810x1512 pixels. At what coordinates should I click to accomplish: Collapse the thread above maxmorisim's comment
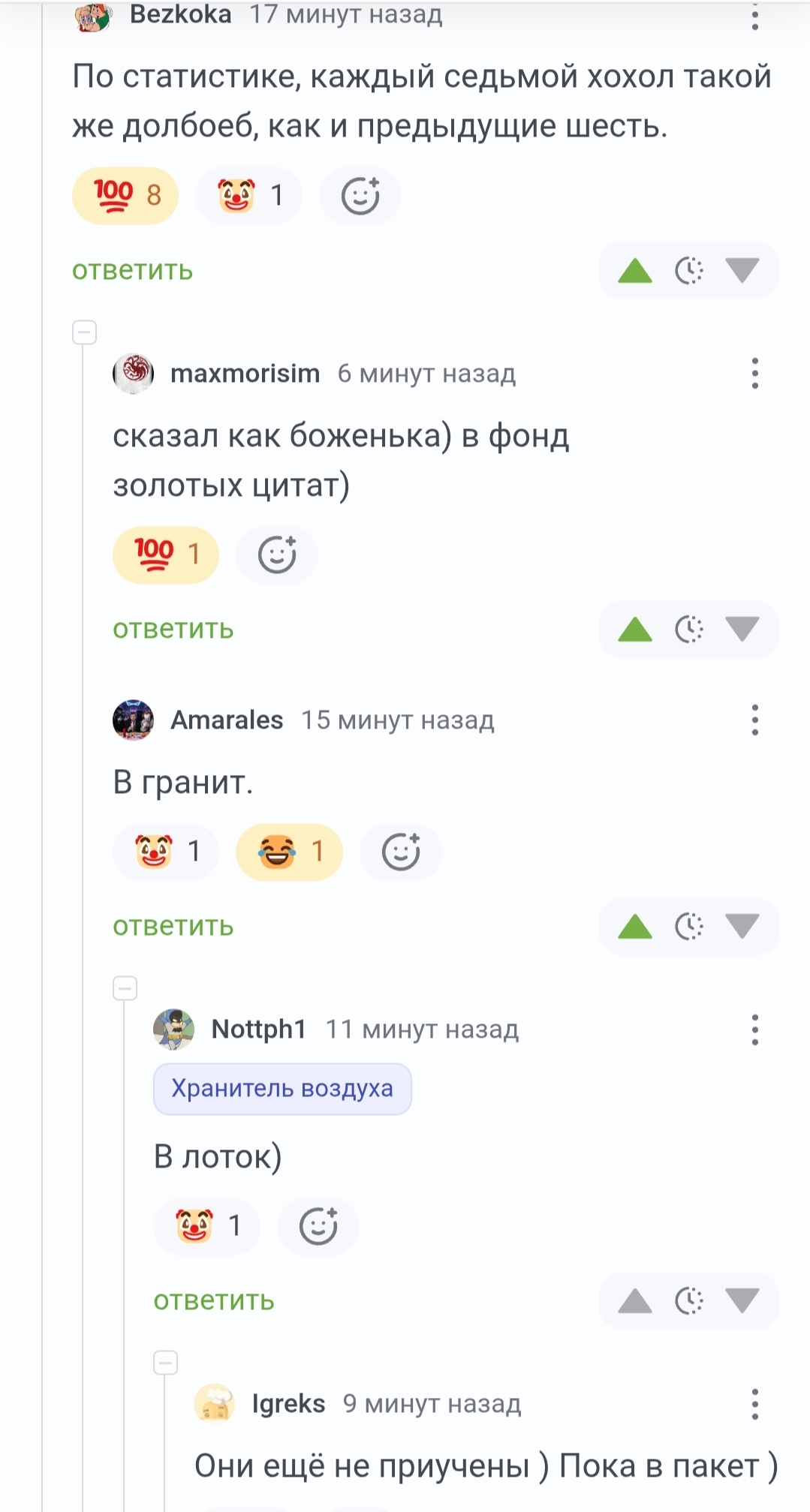[85, 332]
